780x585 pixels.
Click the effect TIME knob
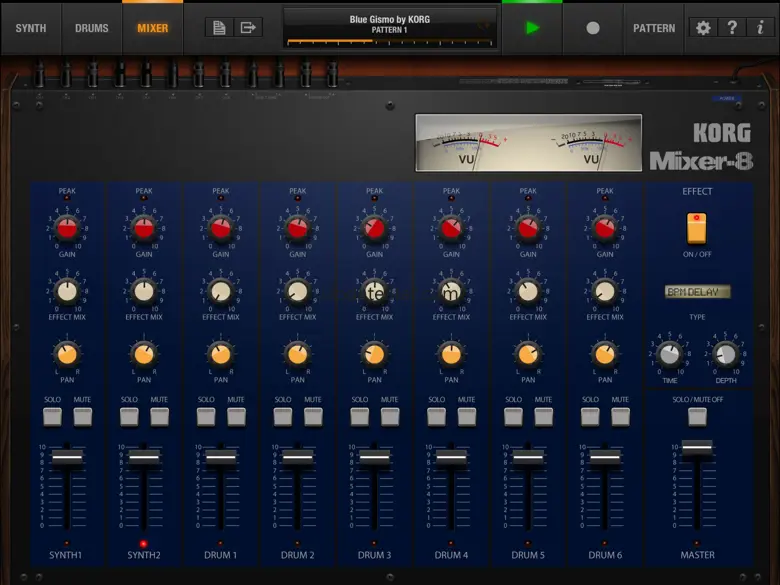[669, 354]
